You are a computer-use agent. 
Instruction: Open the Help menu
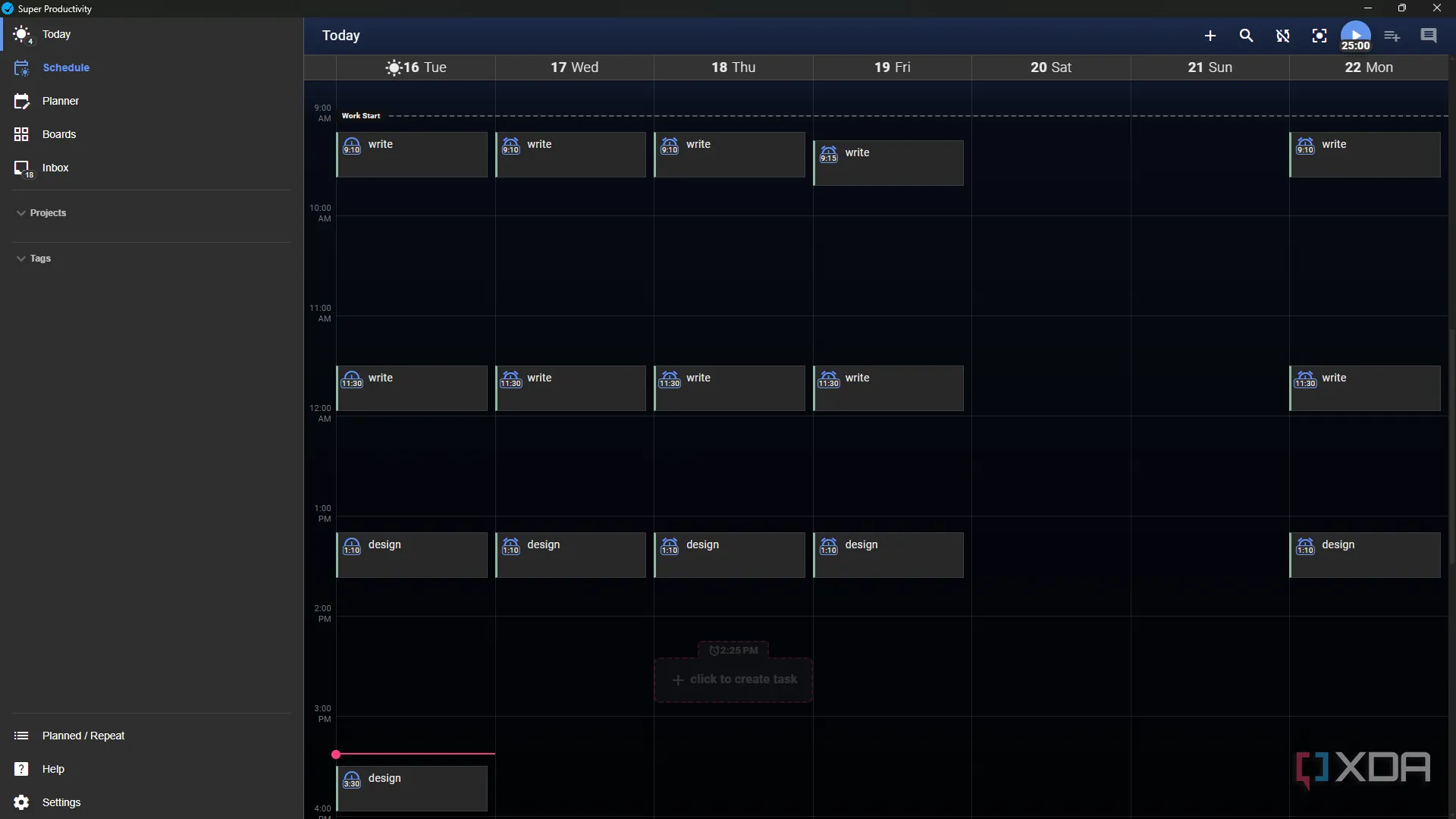tap(52, 769)
